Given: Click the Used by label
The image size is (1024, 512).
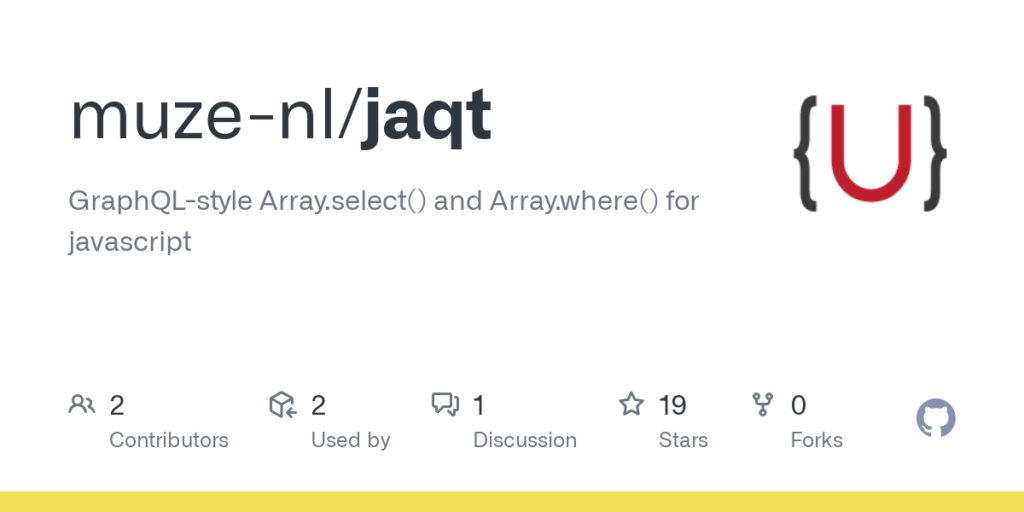Looking at the screenshot, I should 350,440.
